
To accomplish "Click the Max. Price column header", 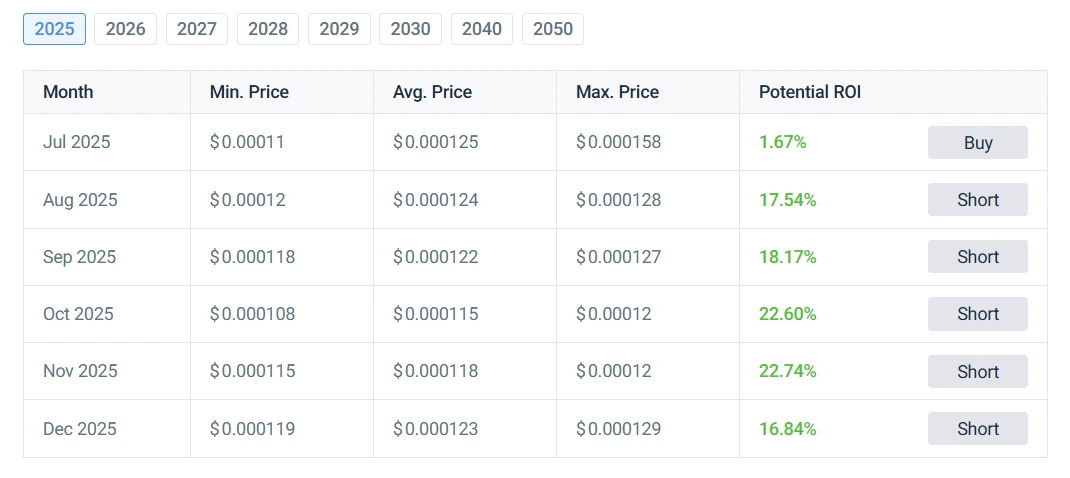I will coord(618,92).
